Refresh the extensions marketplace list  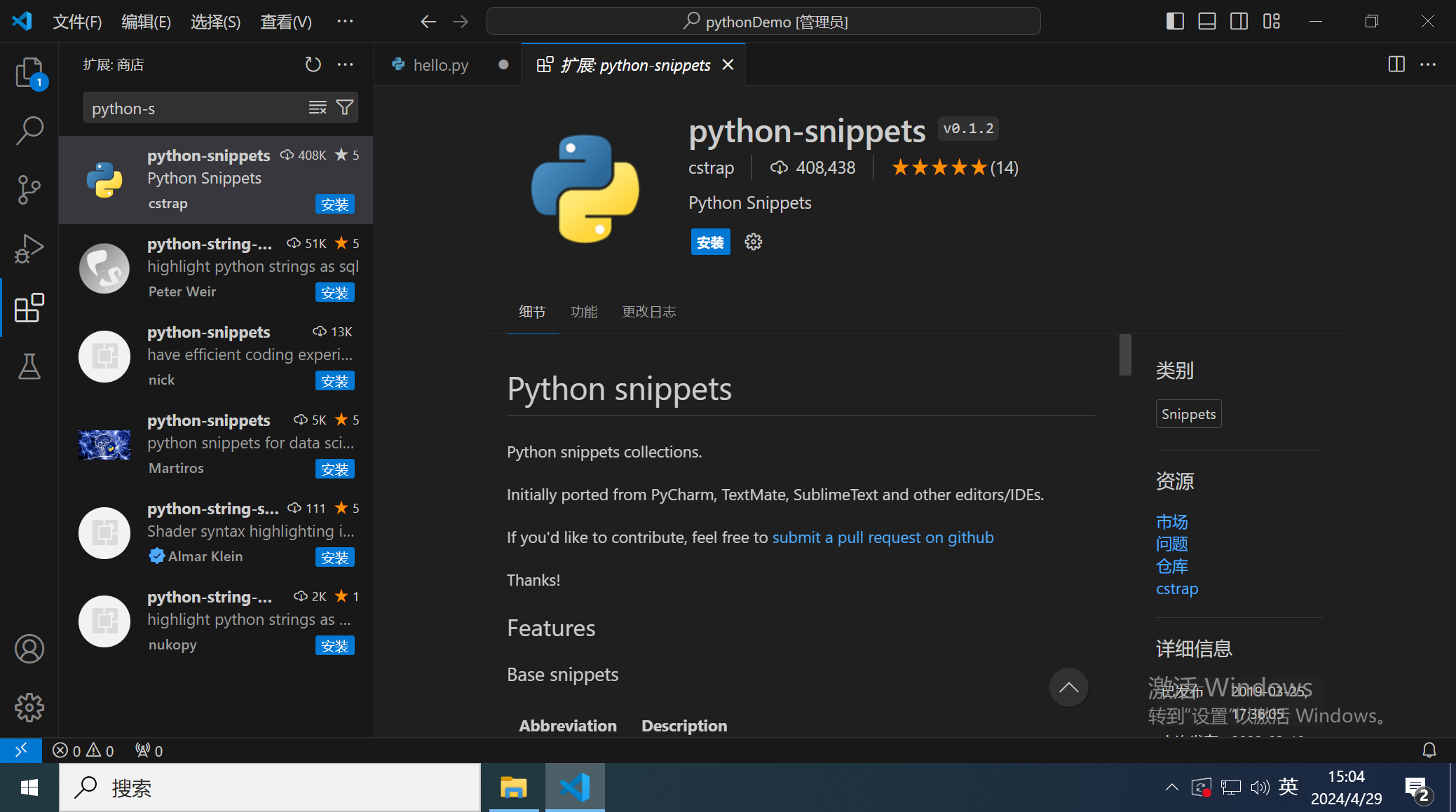point(313,64)
